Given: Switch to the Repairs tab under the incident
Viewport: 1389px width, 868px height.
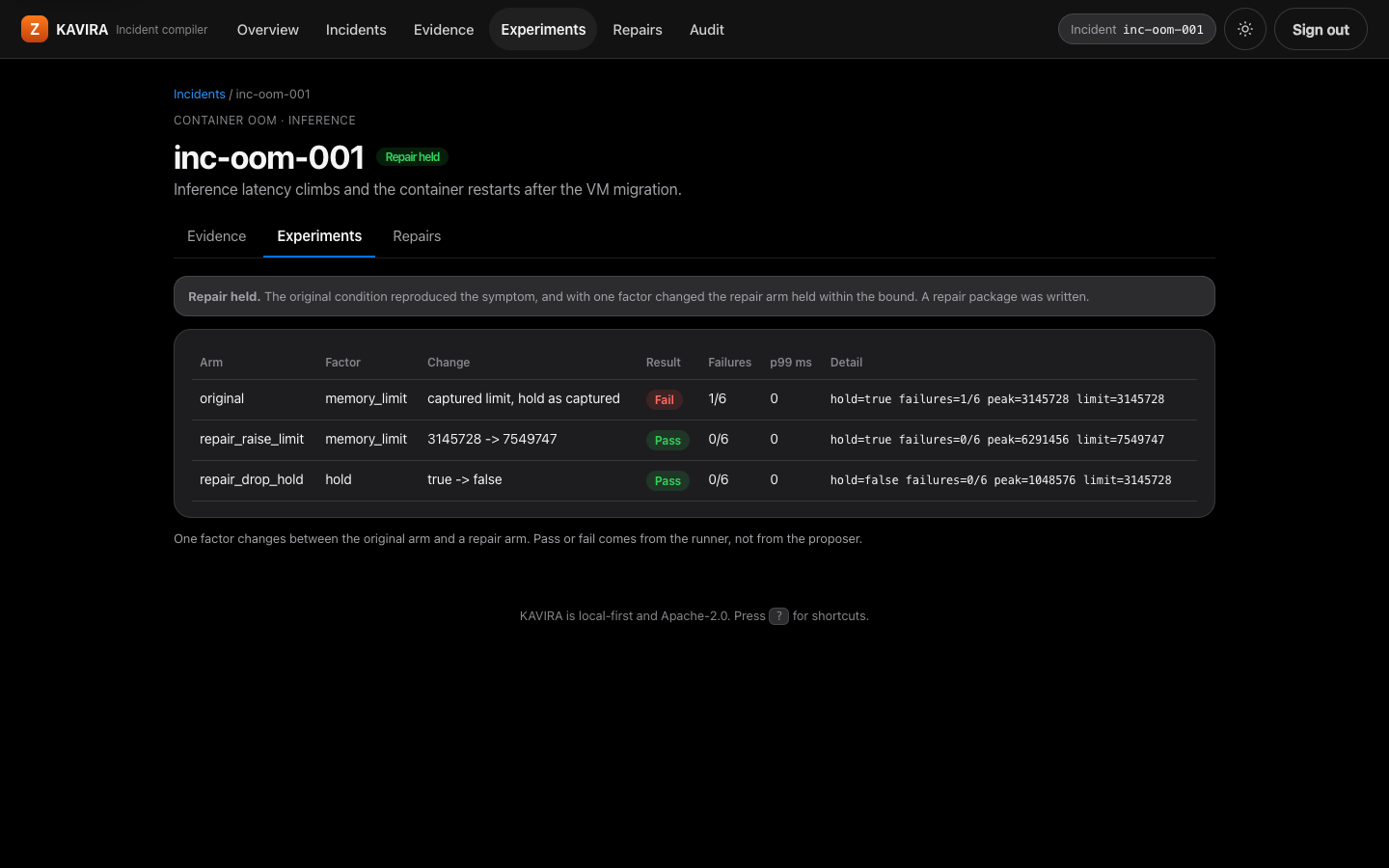Looking at the screenshot, I should pyautogui.click(x=417, y=236).
